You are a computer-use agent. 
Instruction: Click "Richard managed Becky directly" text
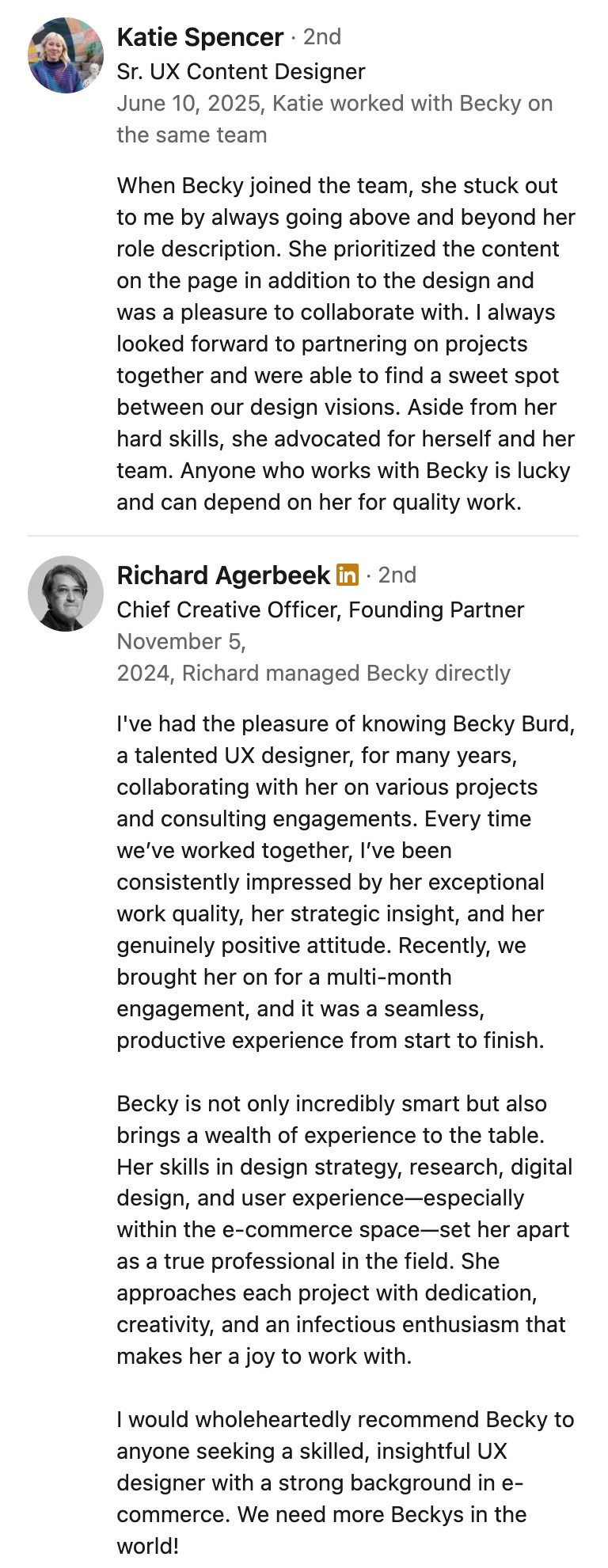point(346,674)
